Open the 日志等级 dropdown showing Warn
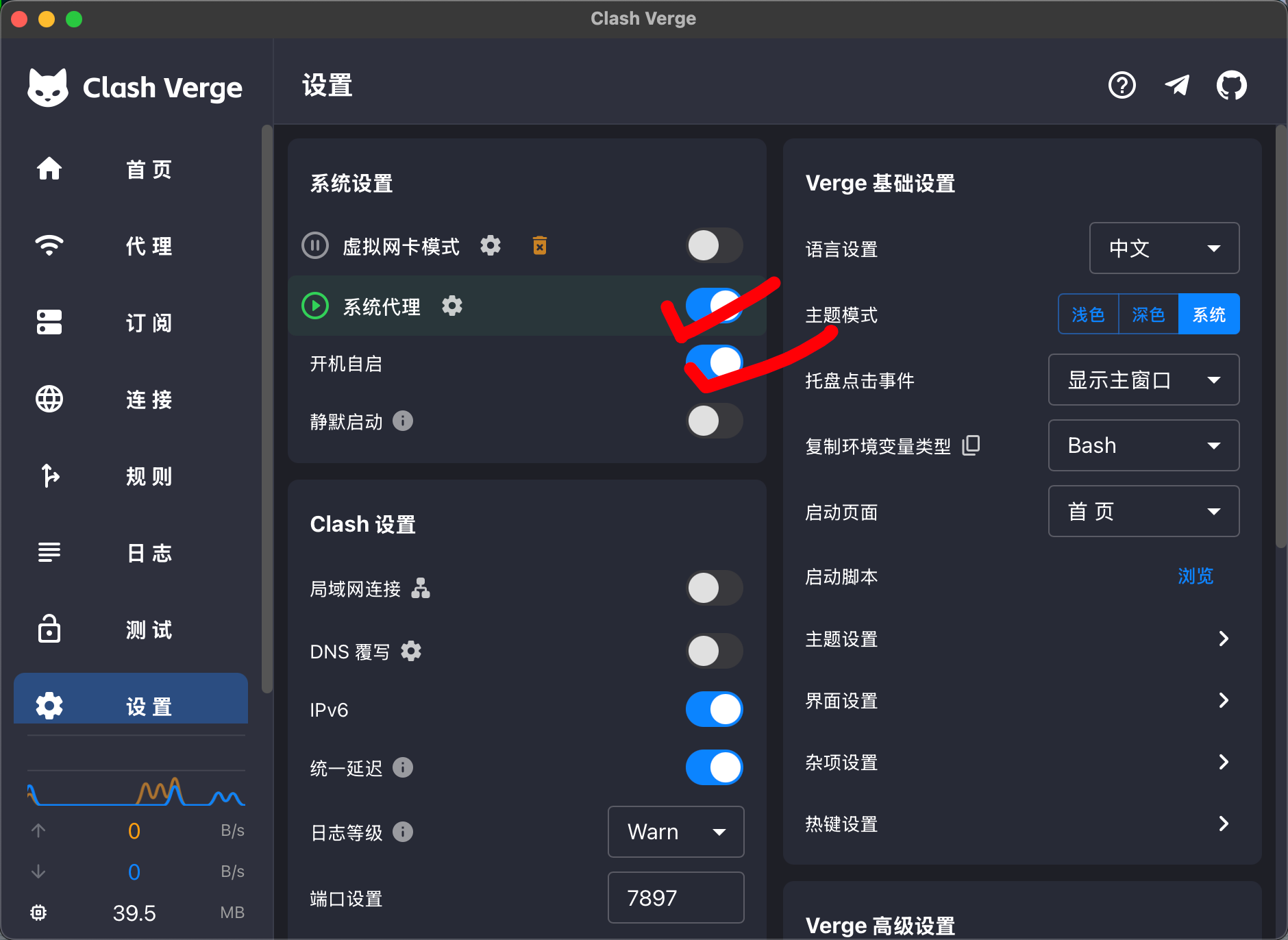Viewport: 1288px width, 940px height. (676, 832)
